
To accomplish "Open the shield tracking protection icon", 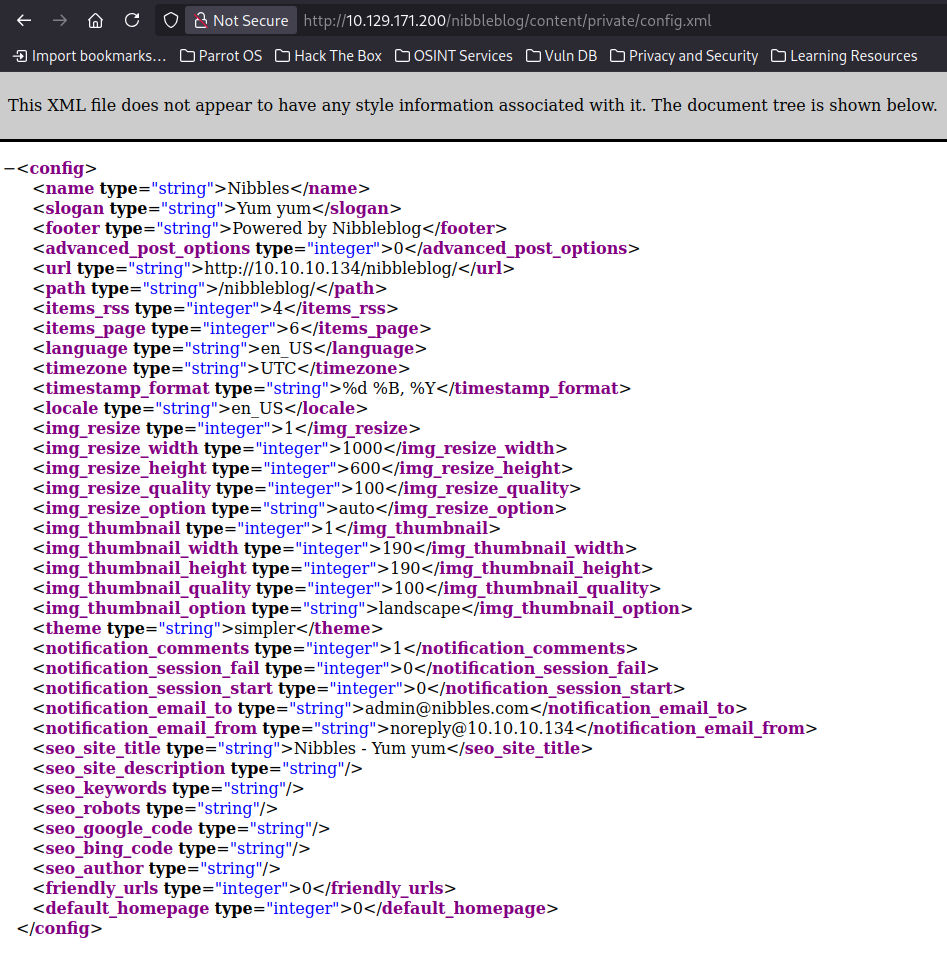I will click(170, 20).
